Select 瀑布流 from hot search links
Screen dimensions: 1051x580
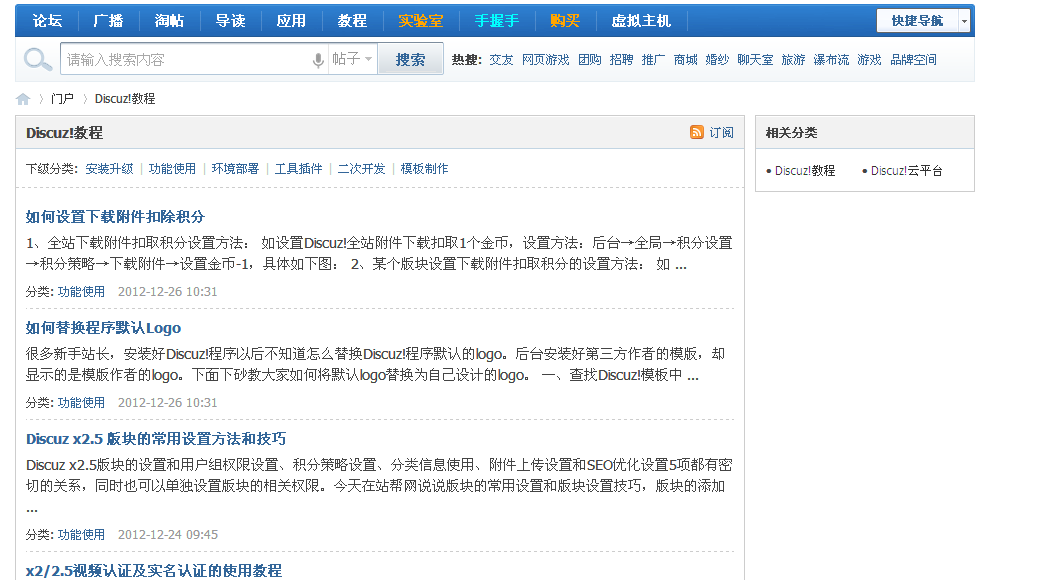832,59
